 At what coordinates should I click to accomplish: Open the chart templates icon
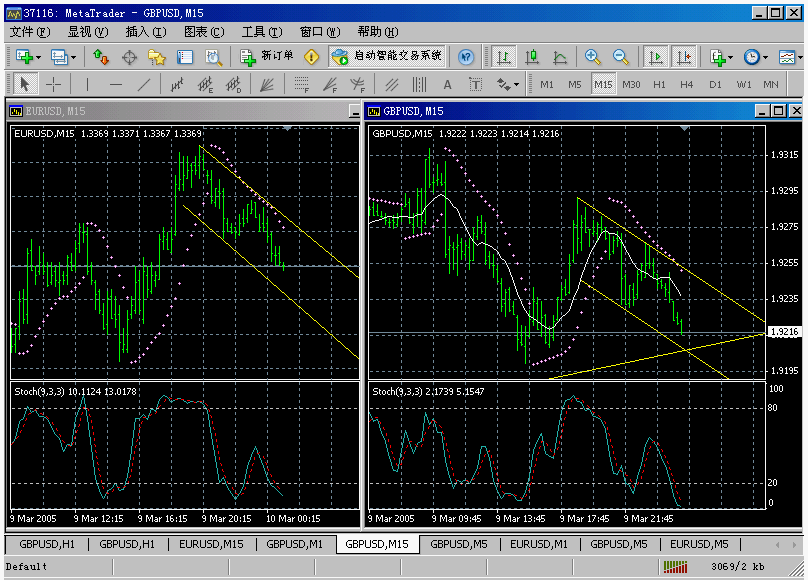point(787,57)
